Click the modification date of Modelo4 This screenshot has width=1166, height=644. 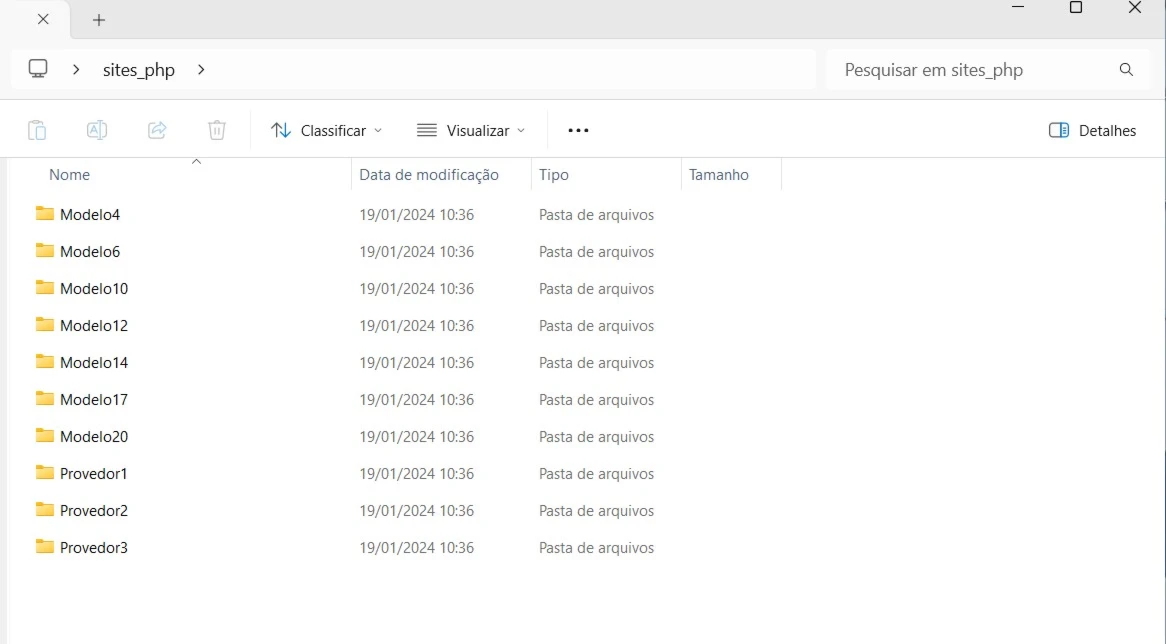point(416,215)
